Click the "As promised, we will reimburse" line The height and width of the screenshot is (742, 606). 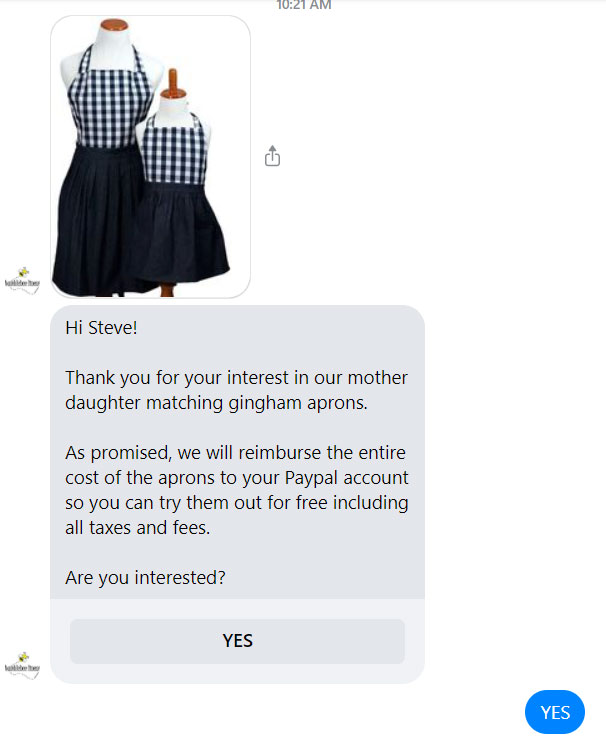(x=235, y=452)
